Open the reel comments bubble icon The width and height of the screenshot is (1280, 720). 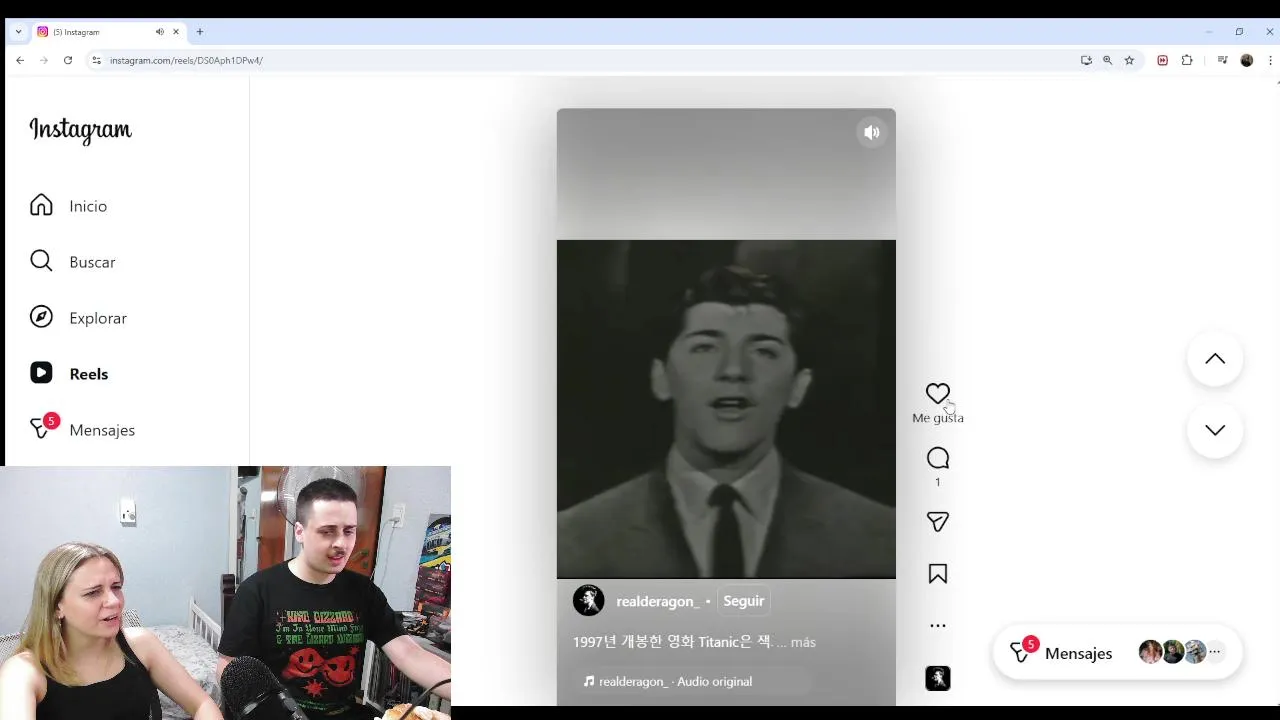[937, 458]
